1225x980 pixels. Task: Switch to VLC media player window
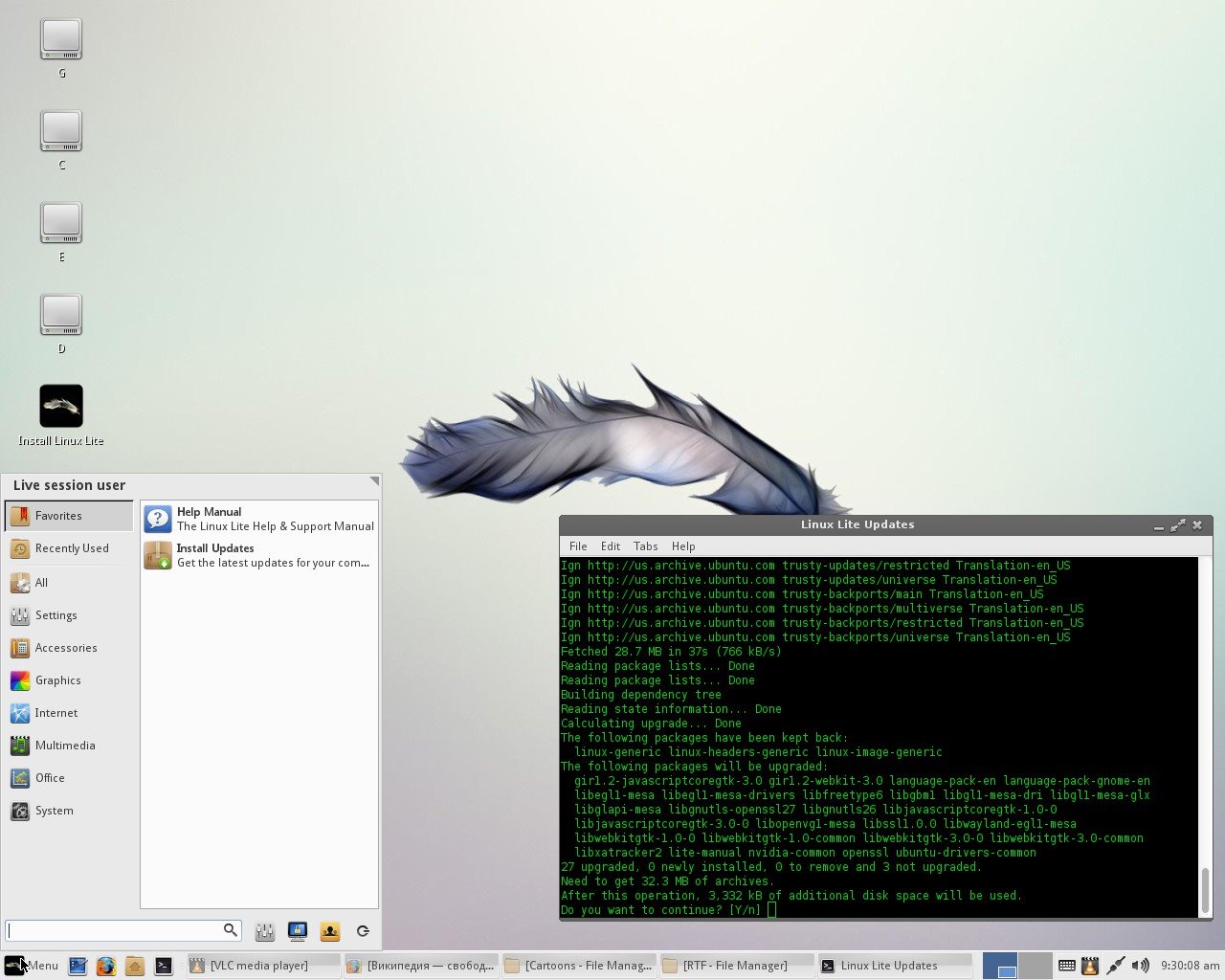(x=262, y=966)
